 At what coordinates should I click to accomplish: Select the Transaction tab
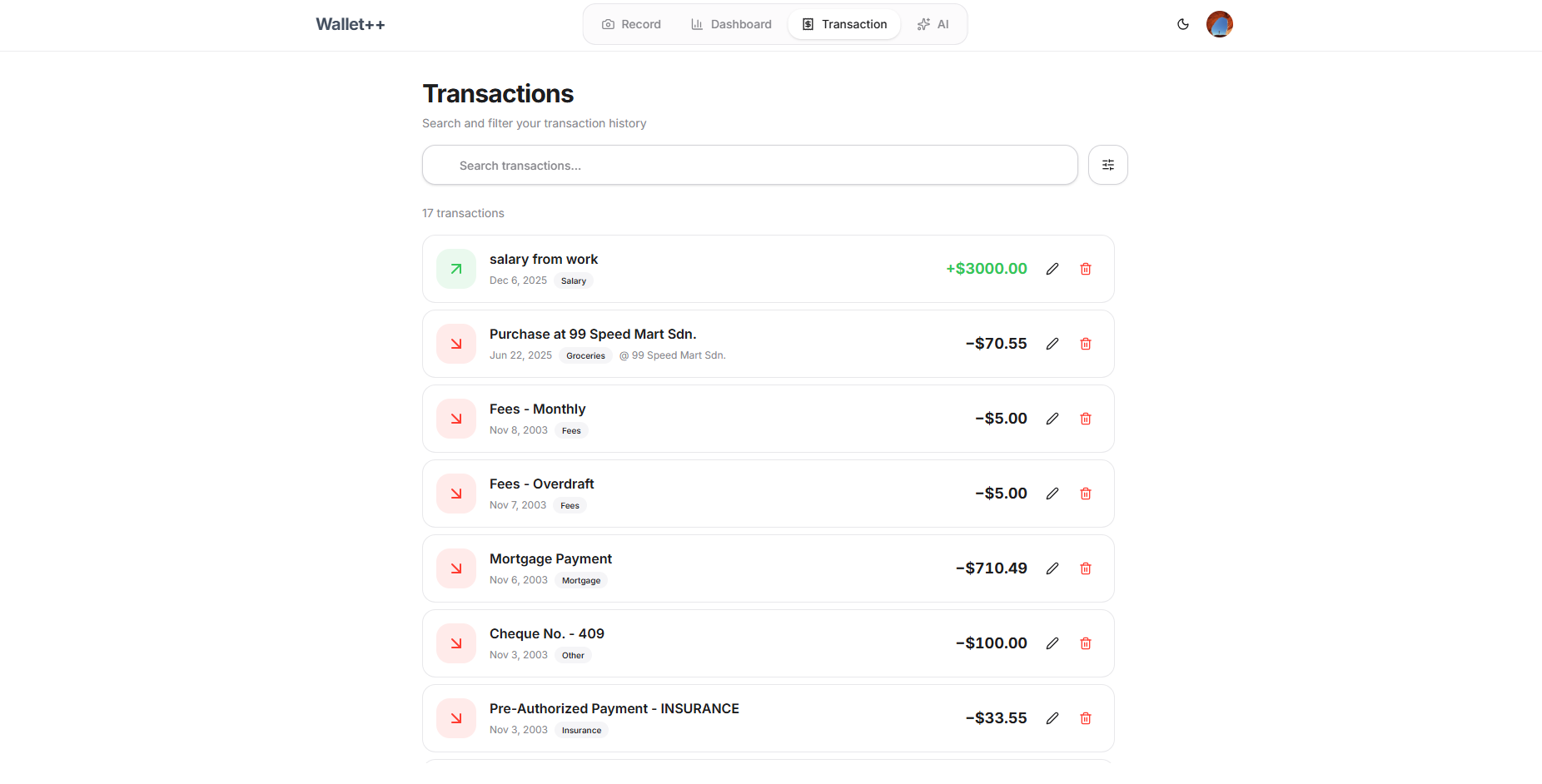844,24
